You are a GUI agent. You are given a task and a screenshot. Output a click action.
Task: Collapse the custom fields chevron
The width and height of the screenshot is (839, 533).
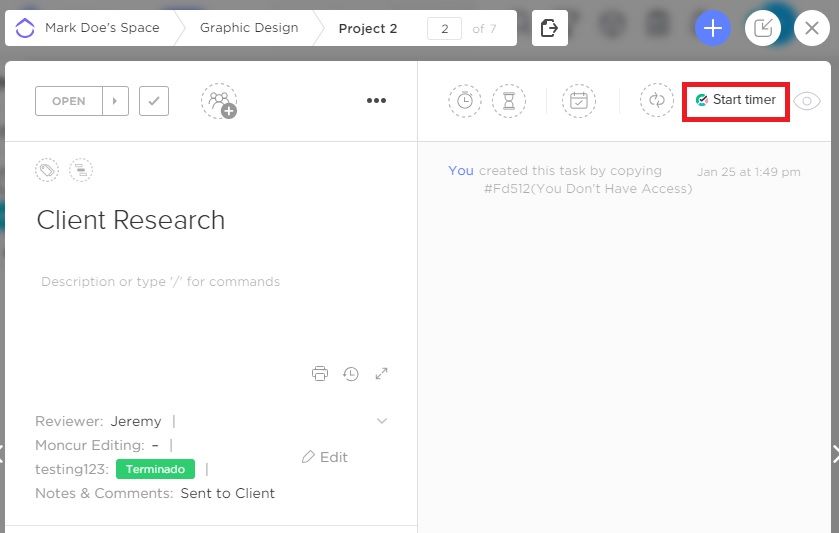382,421
